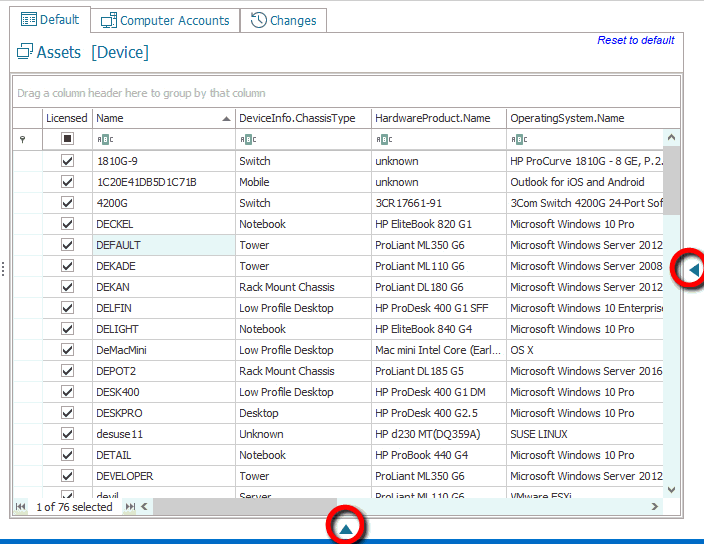Sort by DeviceInfo.ChassisType column header
This screenshot has width=704, height=544.
[x=304, y=118]
